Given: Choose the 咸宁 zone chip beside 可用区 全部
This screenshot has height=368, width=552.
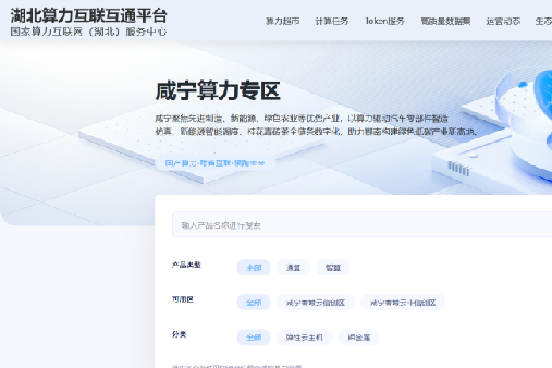Looking at the screenshot, I should point(315,302).
